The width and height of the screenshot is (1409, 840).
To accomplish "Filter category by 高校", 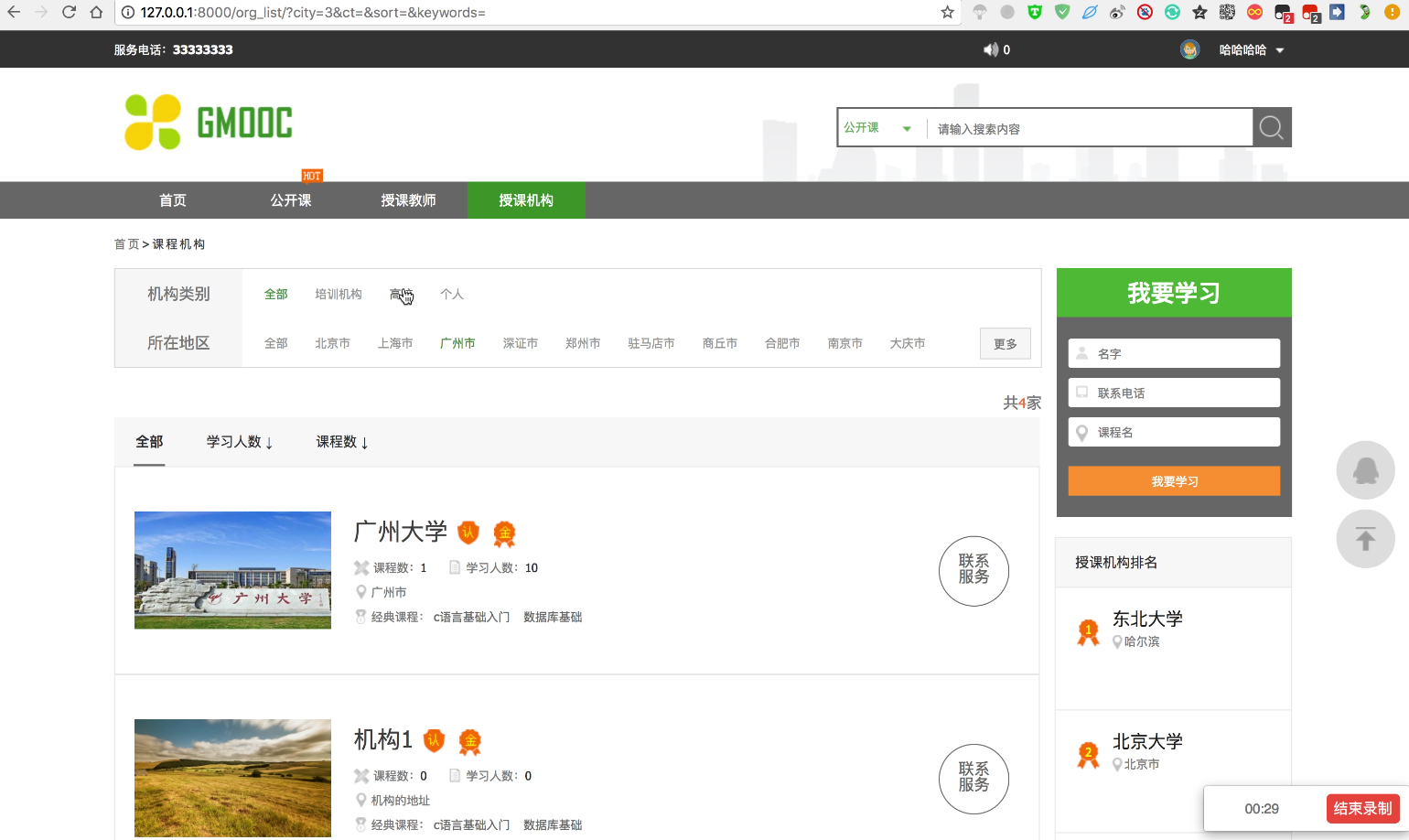I will 402,294.
